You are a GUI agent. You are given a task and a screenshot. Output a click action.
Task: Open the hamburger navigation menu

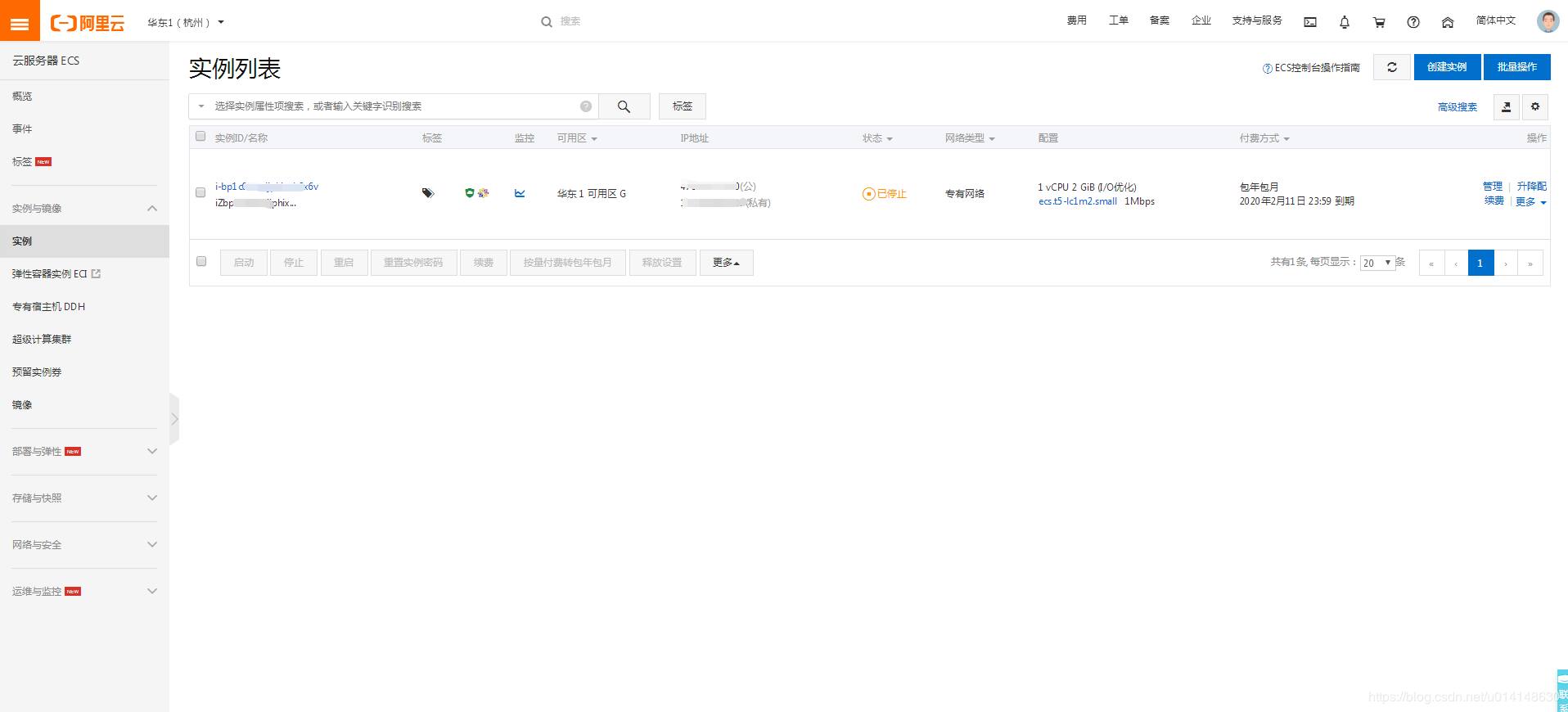[x=20, y=21]
